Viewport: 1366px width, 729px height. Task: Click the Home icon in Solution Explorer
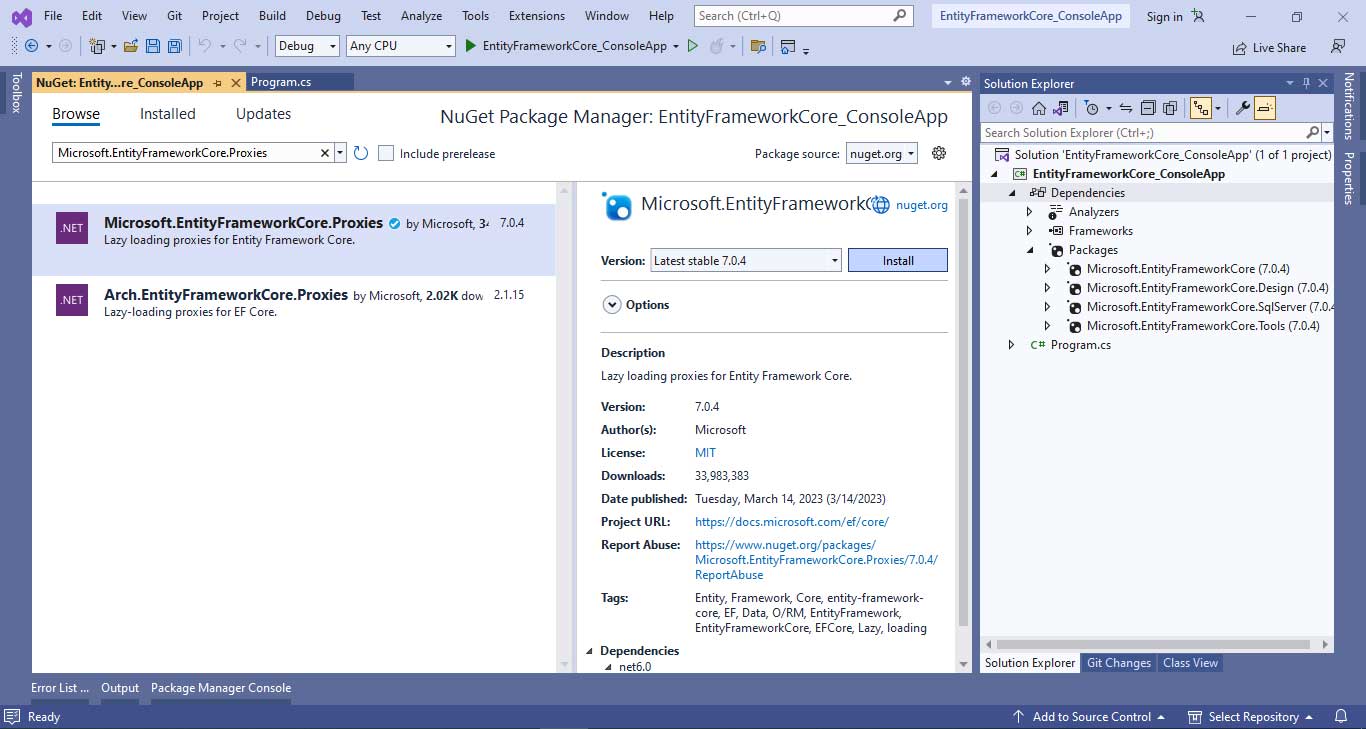tap(1038, 107)
